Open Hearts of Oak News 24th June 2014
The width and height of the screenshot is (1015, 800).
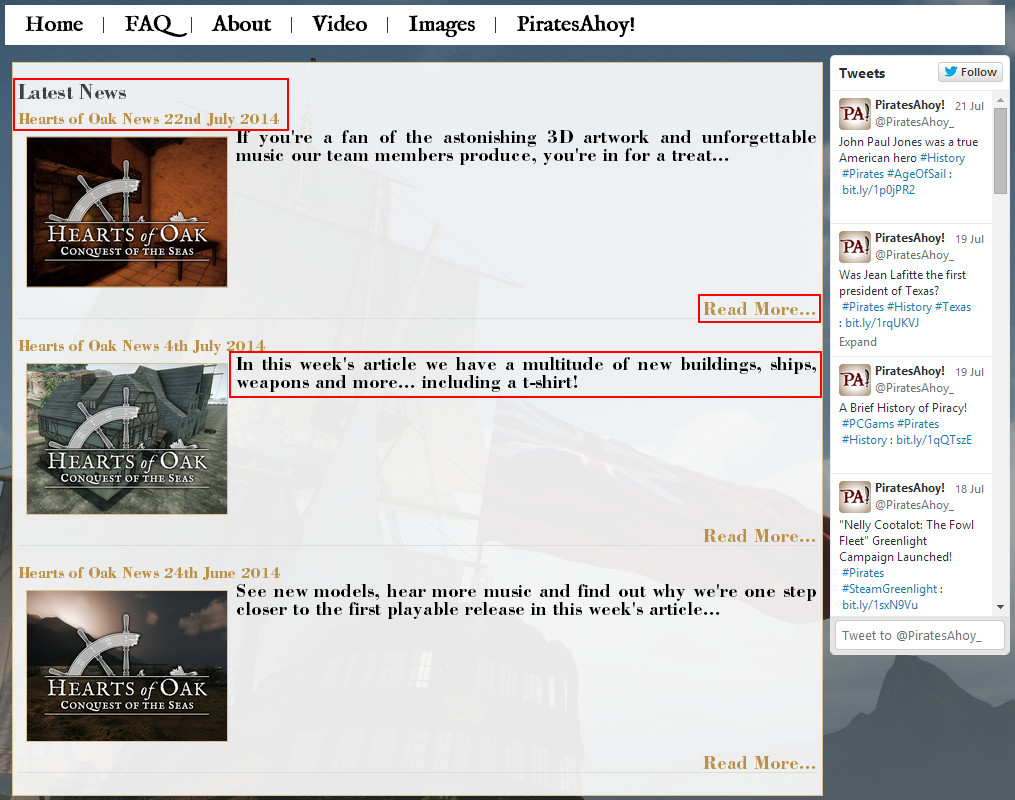[149, 573]
